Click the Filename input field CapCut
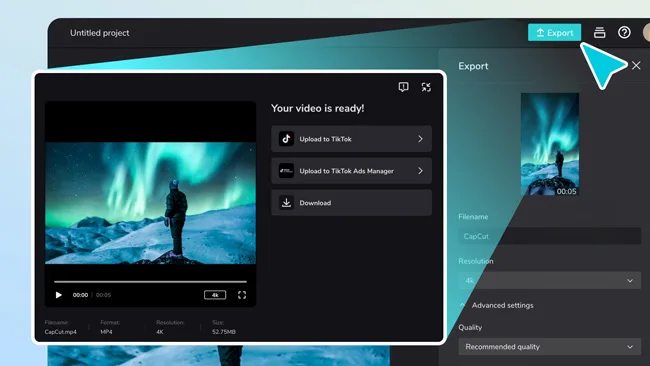This screenshot has width=650, height=366. (x=550, y=236)
